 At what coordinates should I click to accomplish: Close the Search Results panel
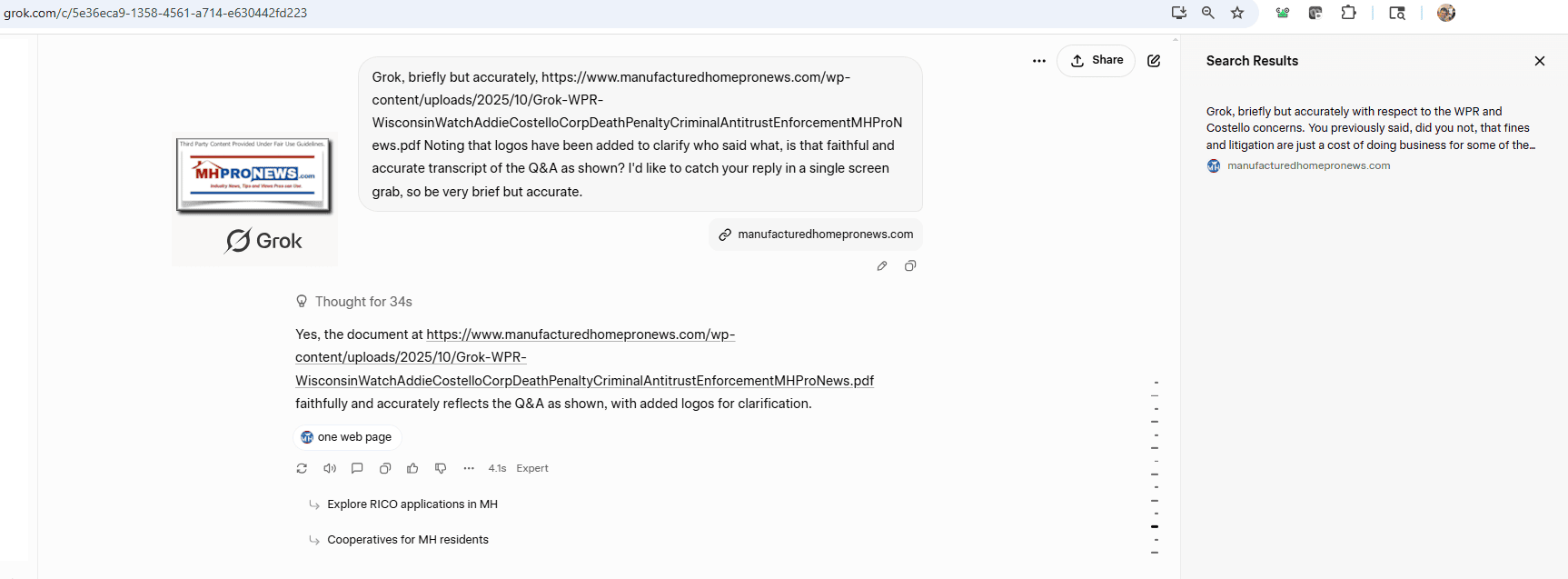click(x=1540, y=61)
